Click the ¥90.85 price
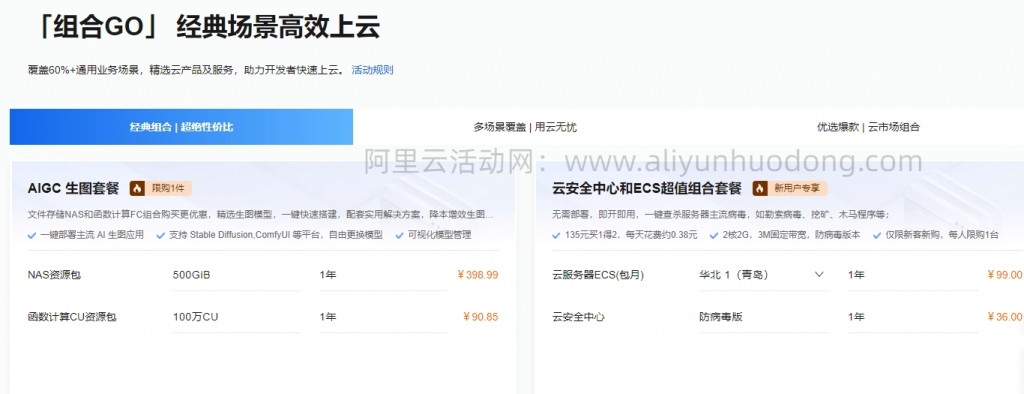Viewport: 1024px width, 394px height. [480, 317]
